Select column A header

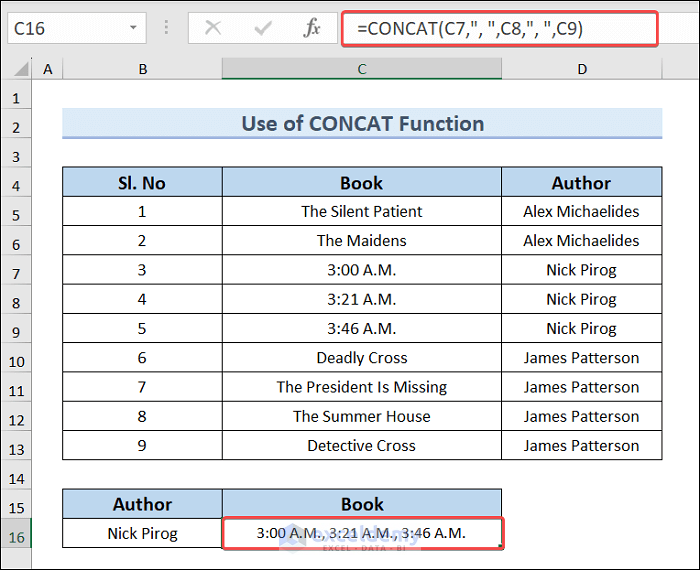47,69
